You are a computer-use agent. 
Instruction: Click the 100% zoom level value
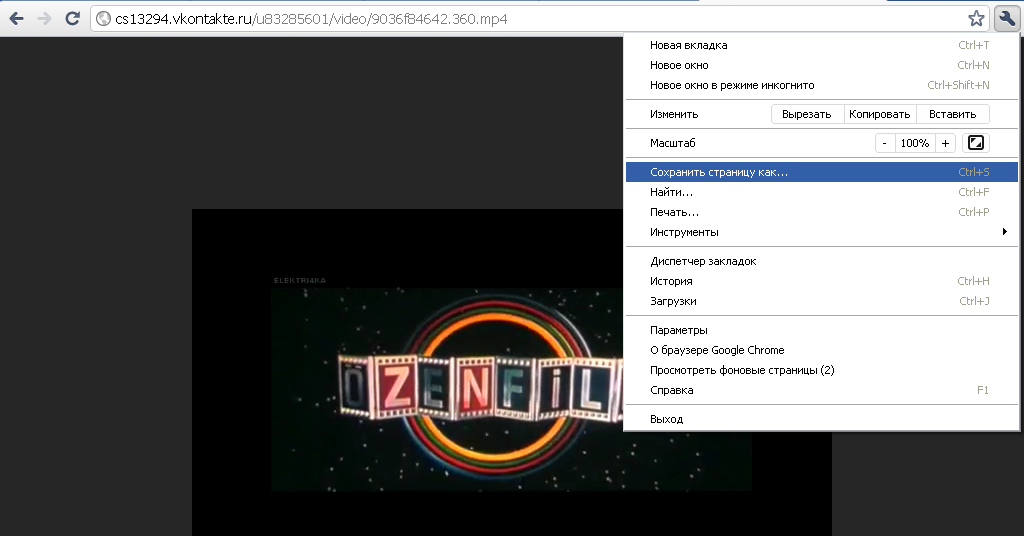[915, 143]
